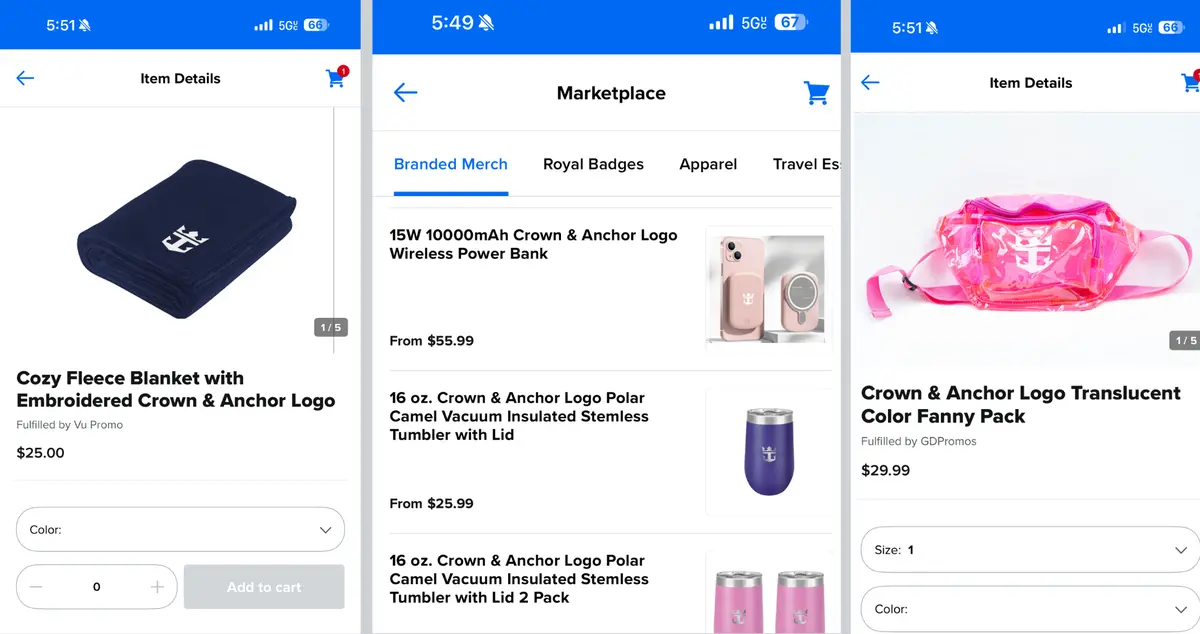Go back from the Fanny Pack details
Image resolution: width=1200 pixels, height=634 pixels.
pos(870,82)
